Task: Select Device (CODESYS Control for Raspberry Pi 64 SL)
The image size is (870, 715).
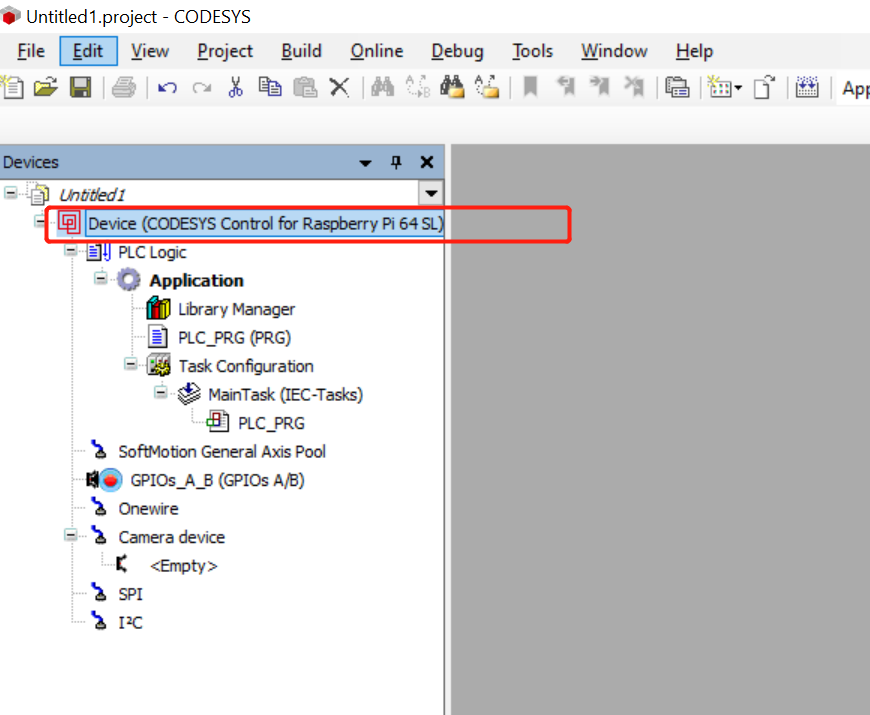Action: click(x=266, y=224)
